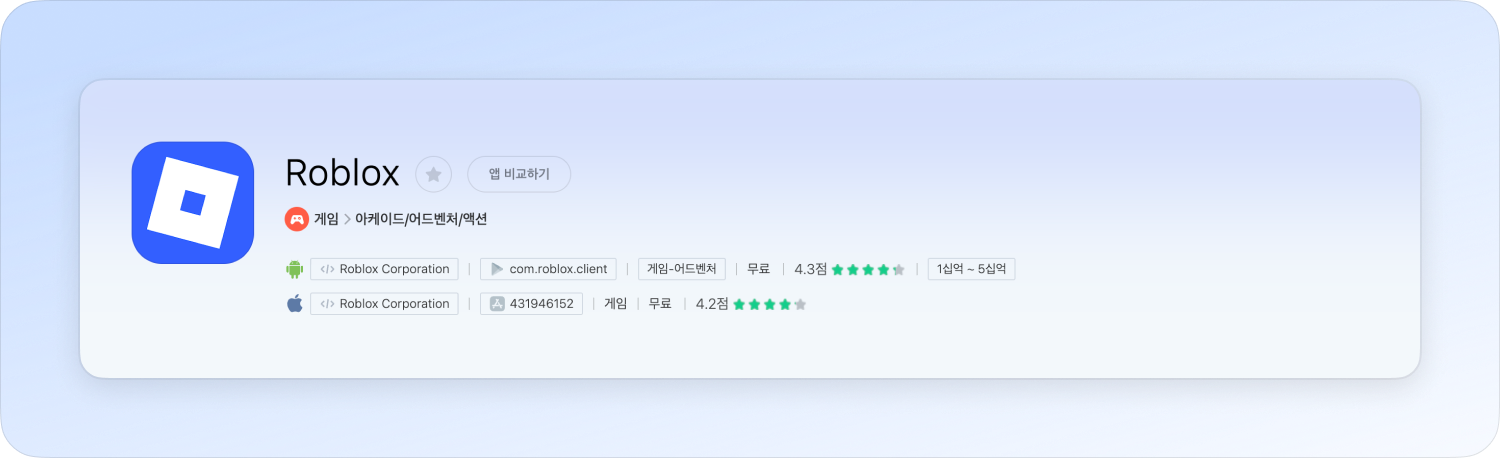The height and width of the screenshot is (458, 1500).
Task: Click the red game controller category icon
Action: point(296,219)
